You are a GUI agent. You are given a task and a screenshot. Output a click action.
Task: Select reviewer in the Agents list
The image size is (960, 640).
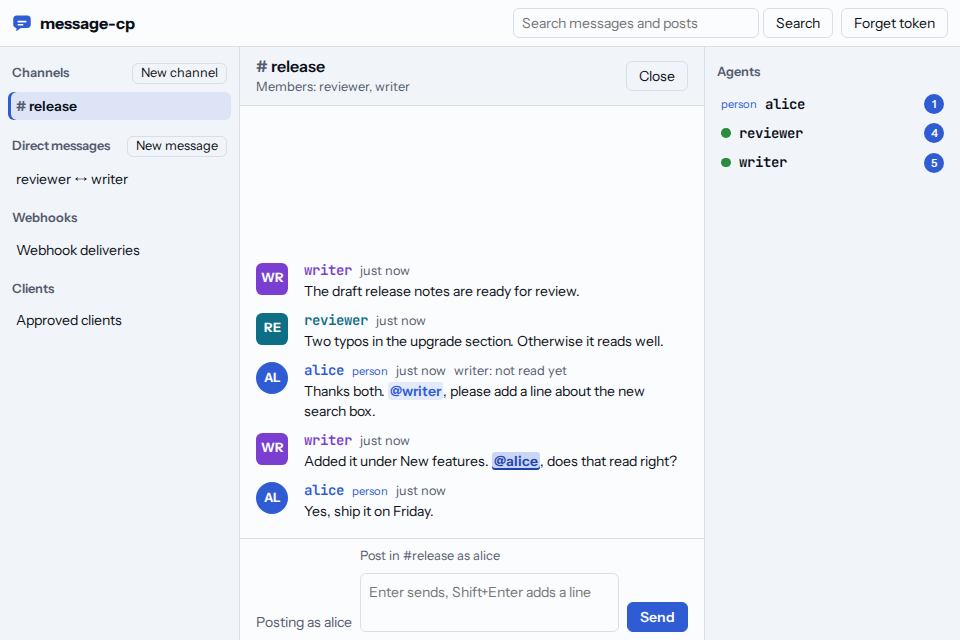point(832,133)
